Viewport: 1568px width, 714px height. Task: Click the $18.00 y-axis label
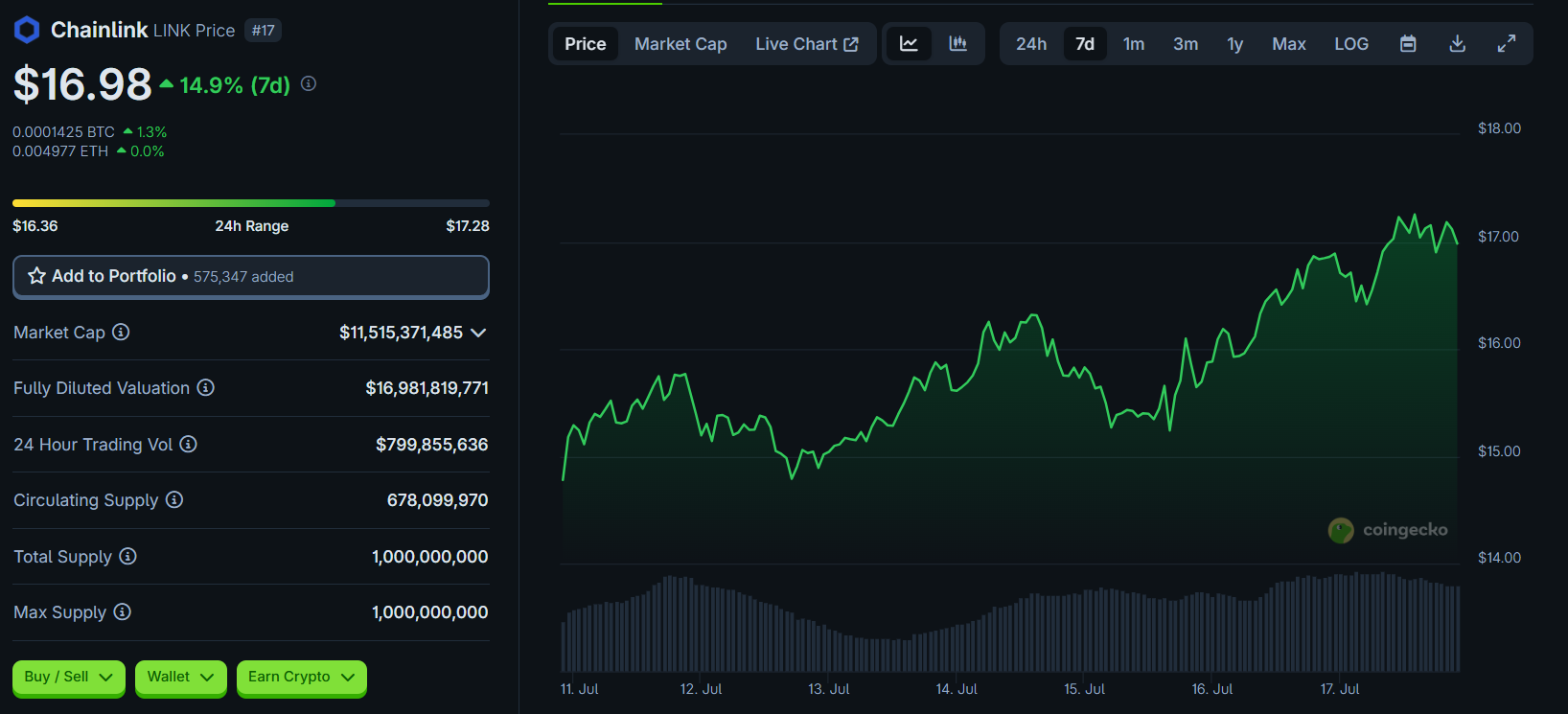[x=1499, y=128]
